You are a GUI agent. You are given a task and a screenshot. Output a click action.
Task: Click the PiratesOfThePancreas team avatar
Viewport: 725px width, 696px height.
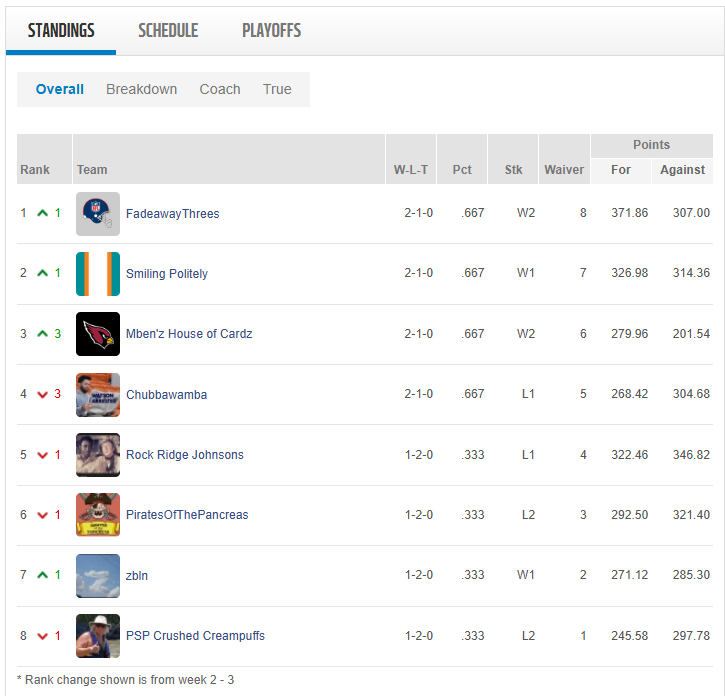pyautogui.click(x=98, y=515)
